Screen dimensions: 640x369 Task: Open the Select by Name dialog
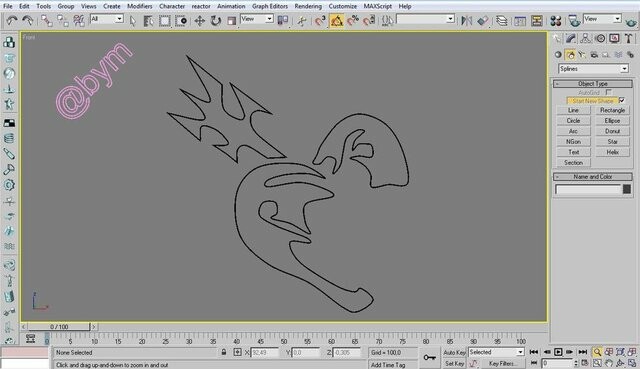[x=148, y=20]
